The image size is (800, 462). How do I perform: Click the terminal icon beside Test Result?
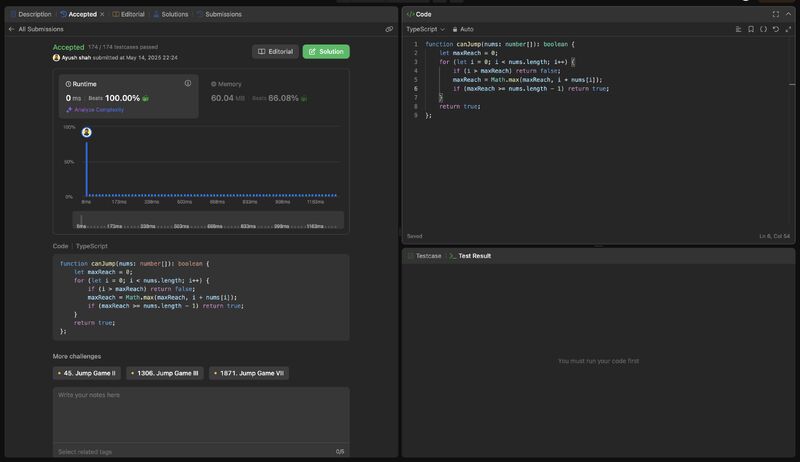tap(452, 256)
